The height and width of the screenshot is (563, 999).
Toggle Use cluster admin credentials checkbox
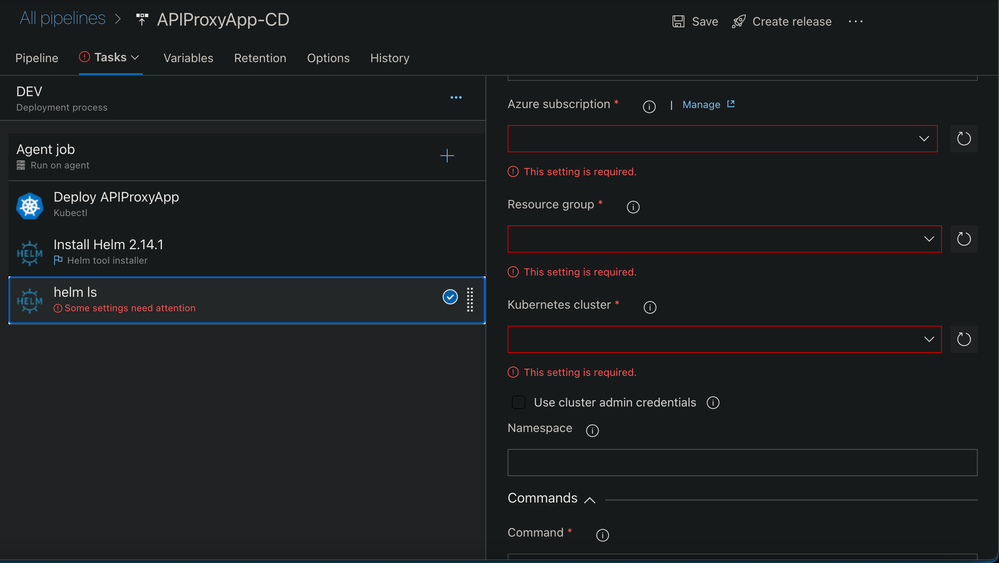(x=519, y=403)
